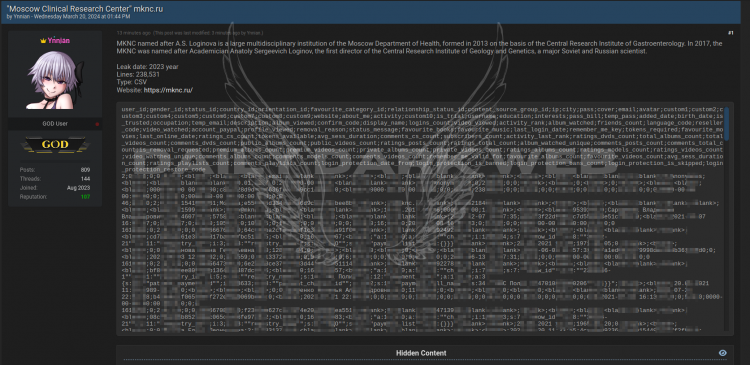Click the thread title "Moscow Clinical Research Center" mknc.ru
This screenshot has width=750, height=365.
pyautogui.click(x=85, y=9)
